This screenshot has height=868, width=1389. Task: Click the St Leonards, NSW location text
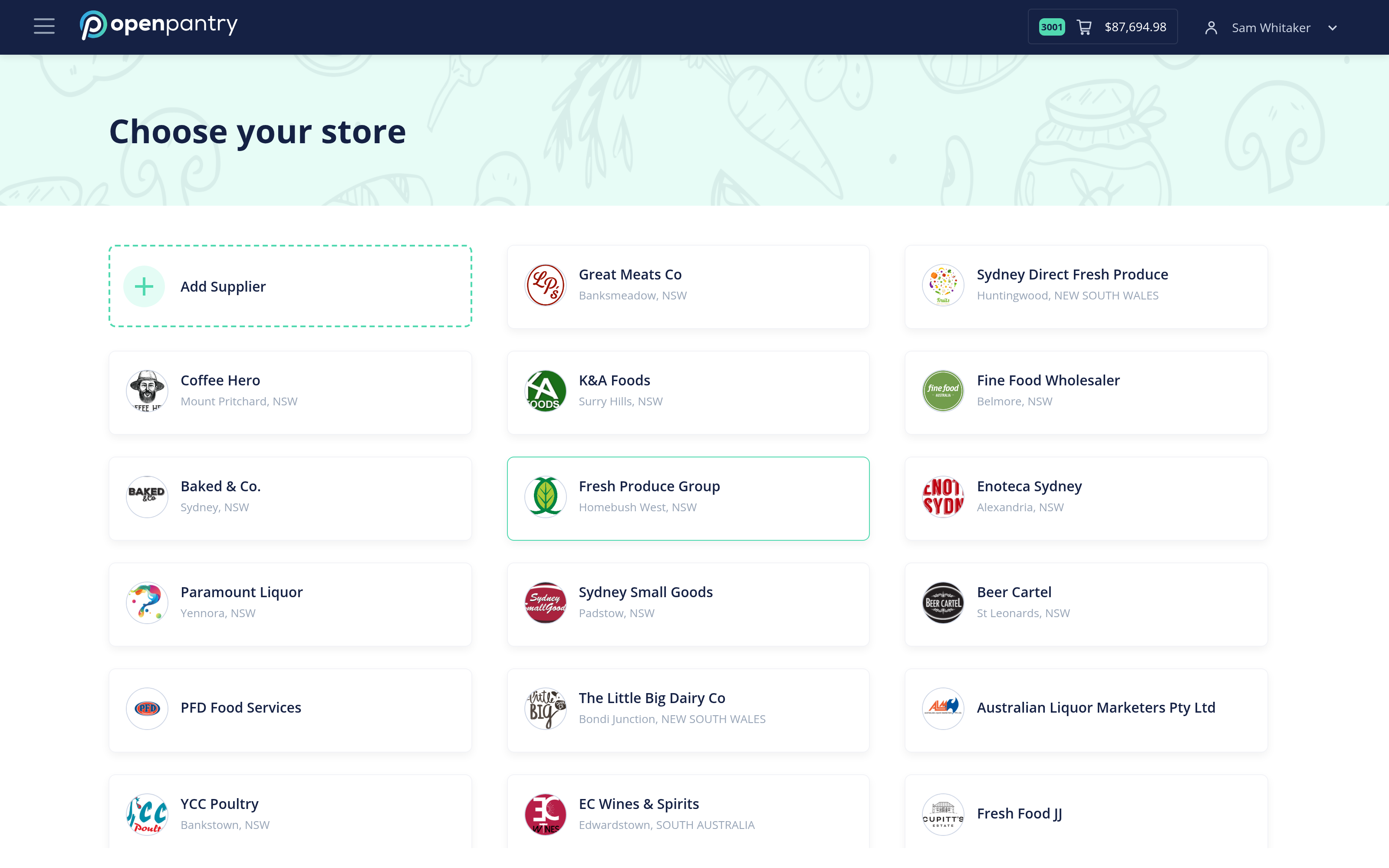click(x=1024, y=613)
